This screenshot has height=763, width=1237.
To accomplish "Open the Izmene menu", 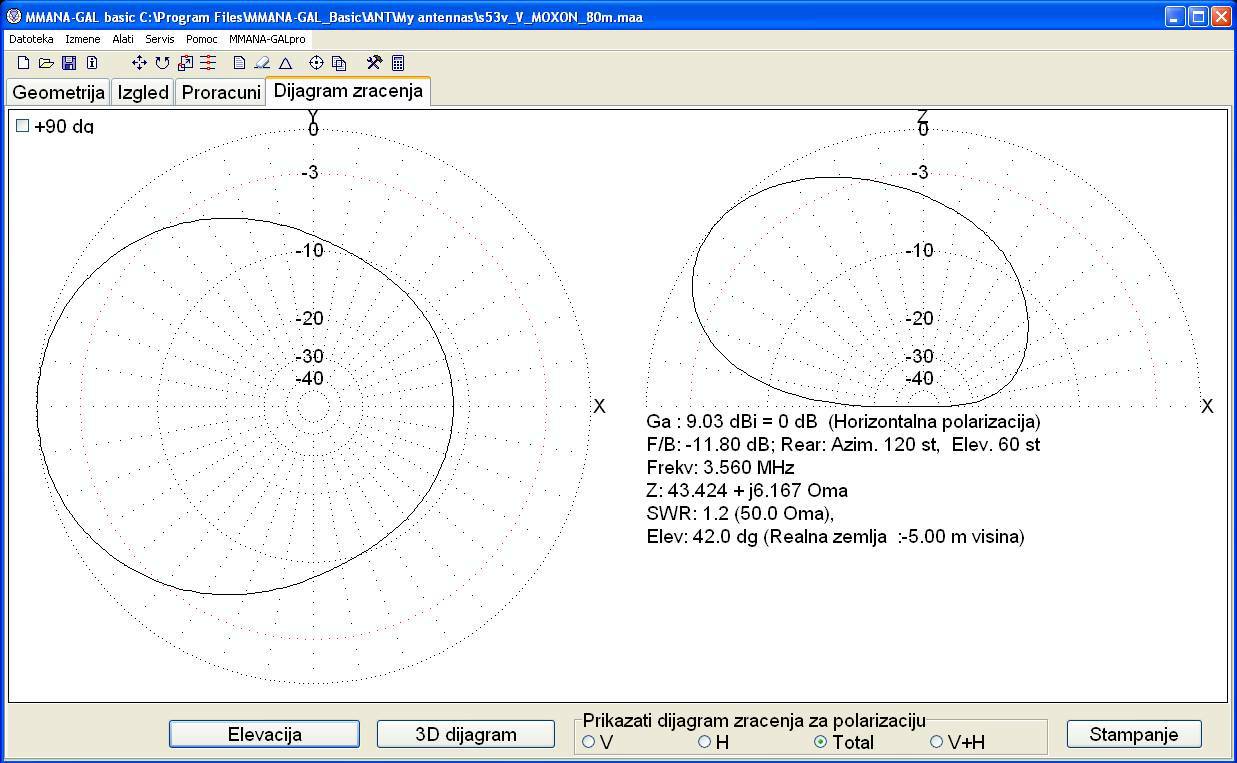I will tap(82, 39).
